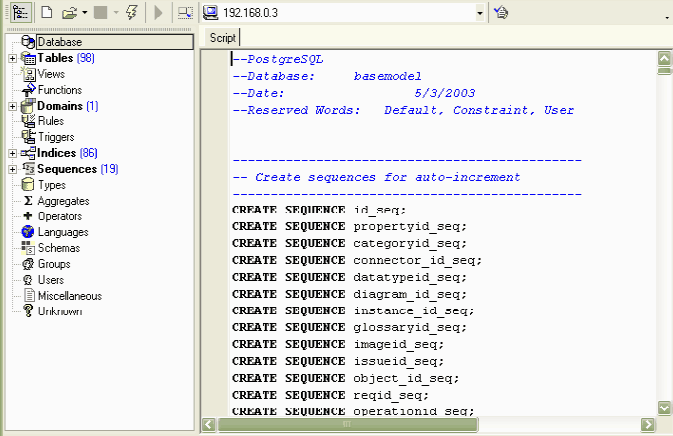Open the dropdown arrow beside the stop square
Screen dimensions: 673x436
[116, 12]
